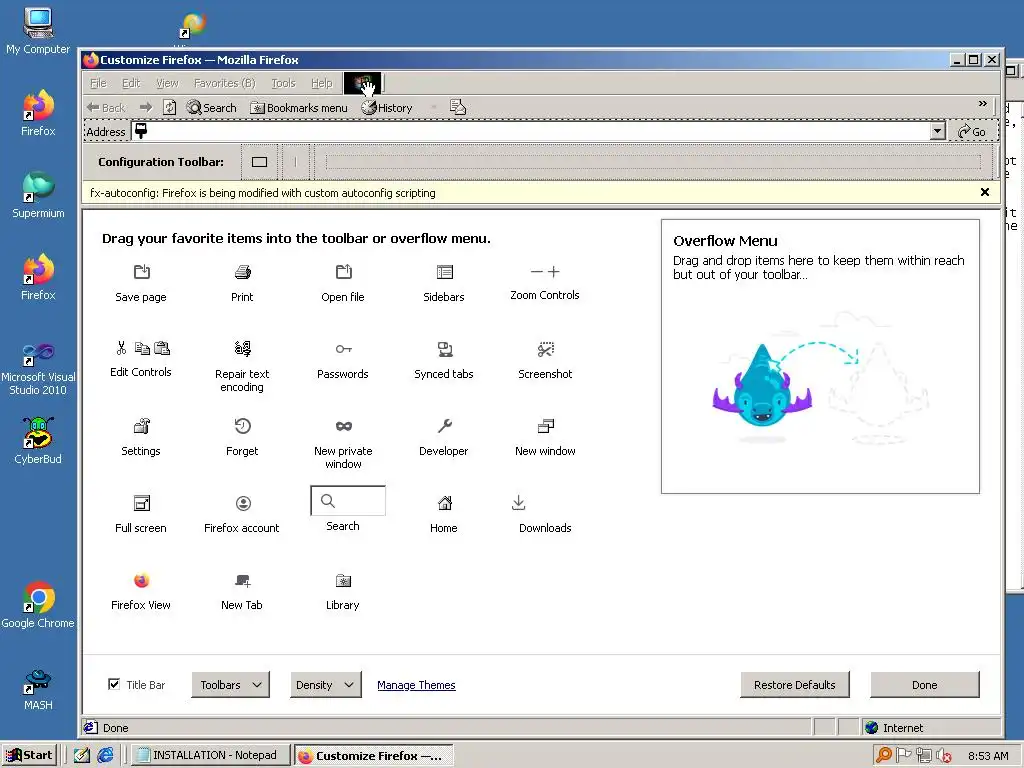Select the Edit Controls item

(x=141, y=360)
